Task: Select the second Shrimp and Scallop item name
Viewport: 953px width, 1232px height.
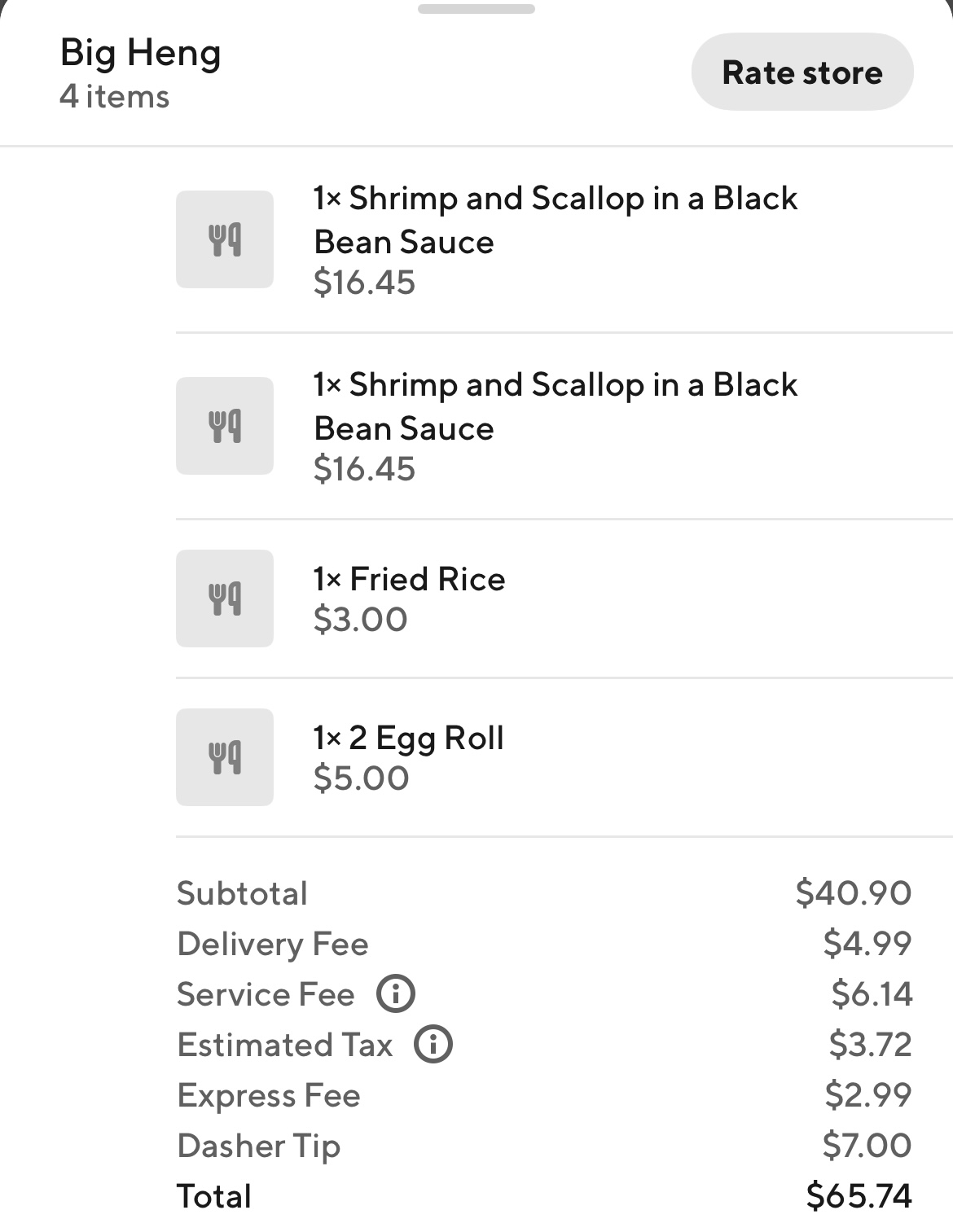Action: click(556, 406)
